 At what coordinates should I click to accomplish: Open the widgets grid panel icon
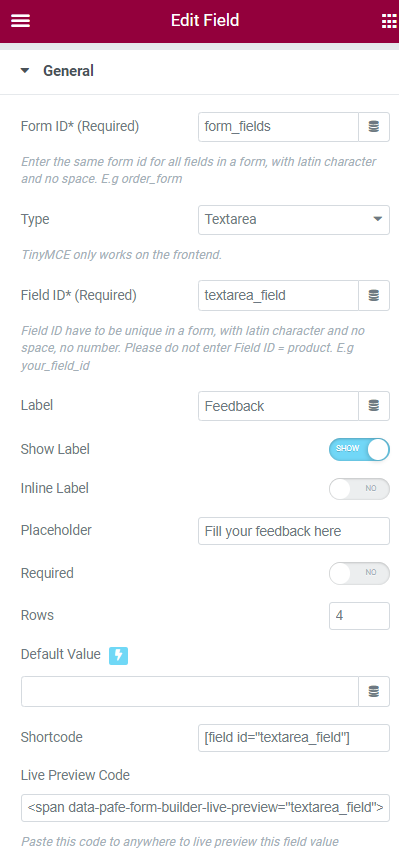(x=389, y=21)
